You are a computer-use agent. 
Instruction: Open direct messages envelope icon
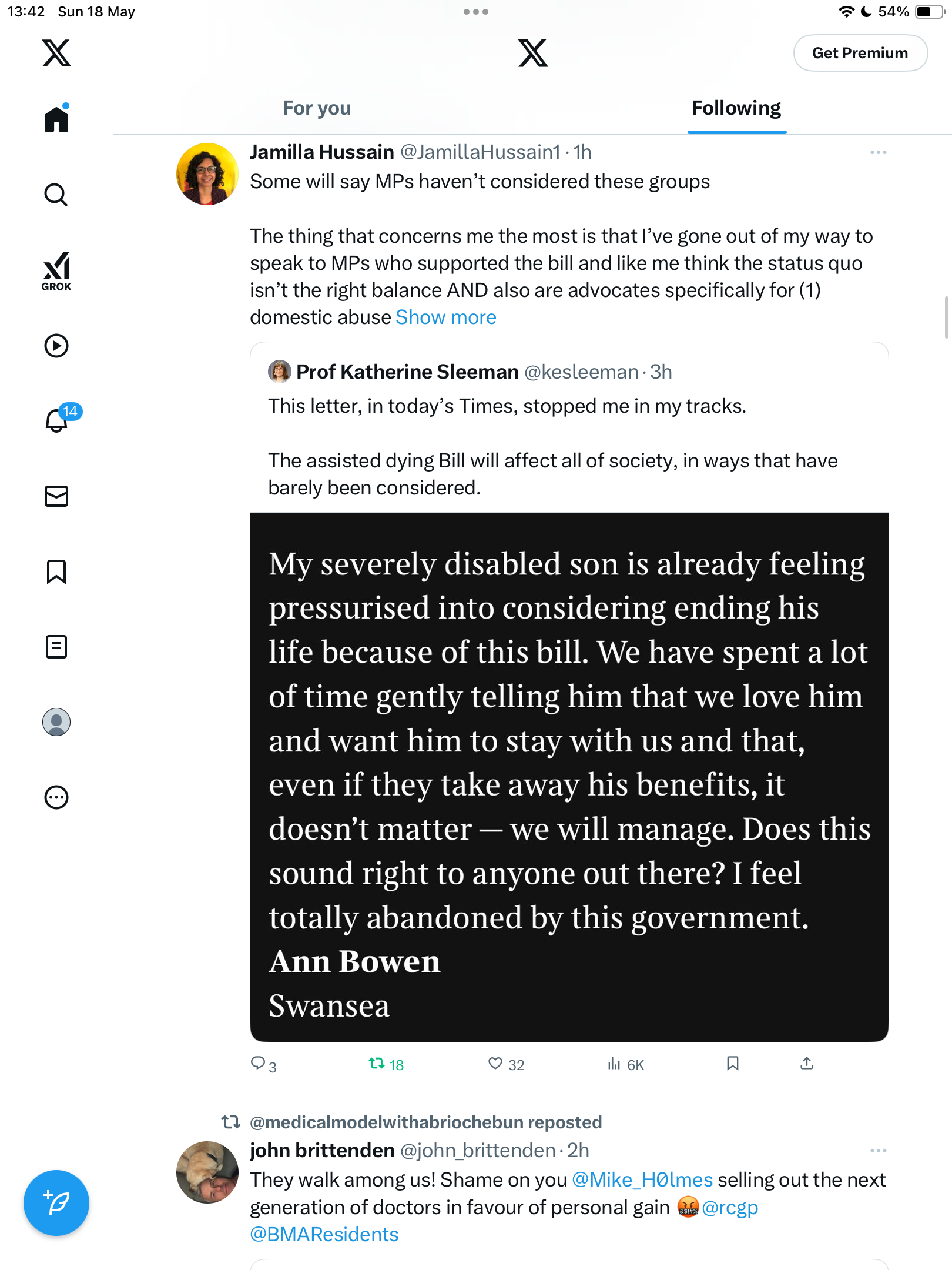coord(56,496)
